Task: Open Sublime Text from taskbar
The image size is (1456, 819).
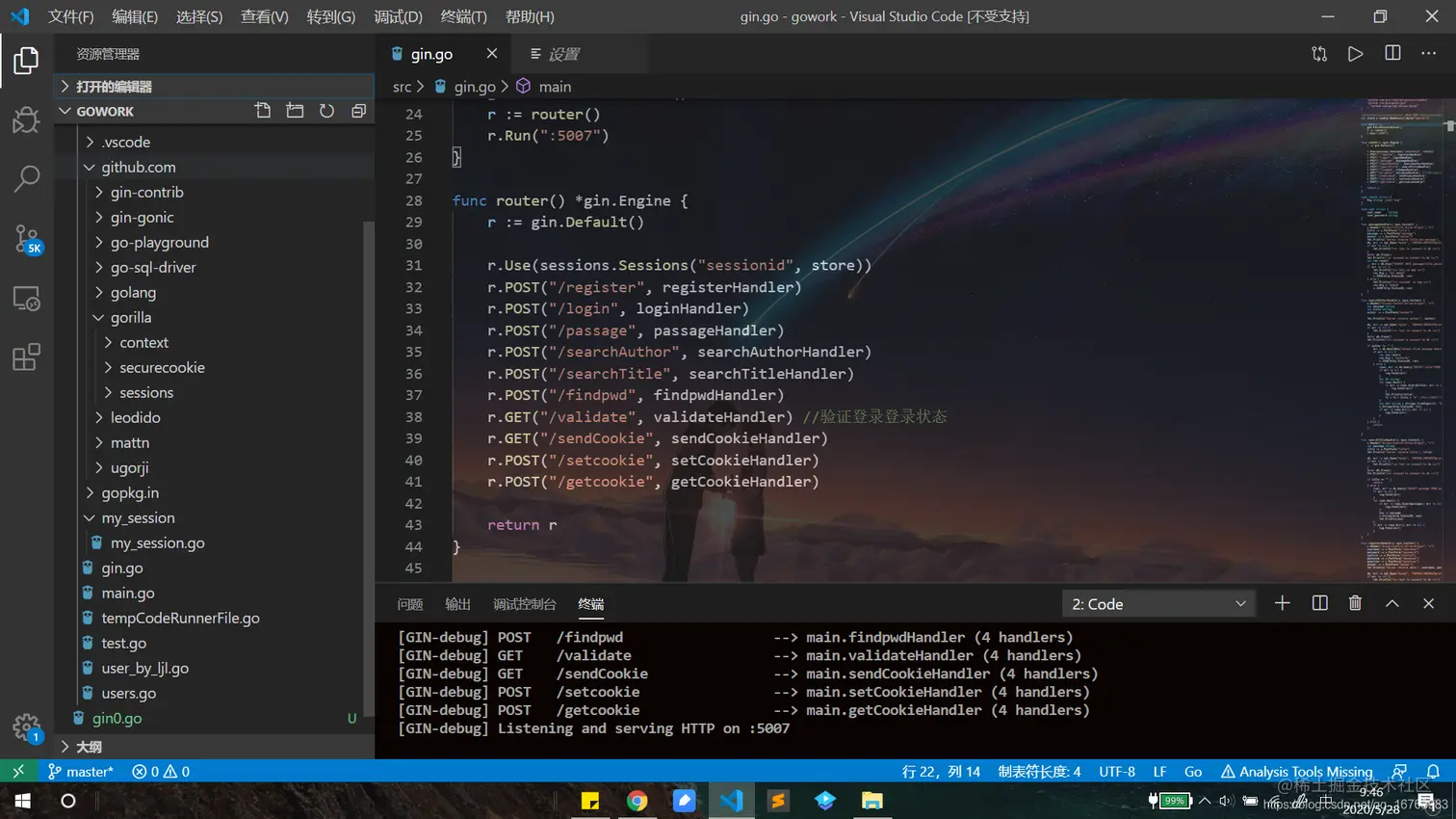Action: 778,801
